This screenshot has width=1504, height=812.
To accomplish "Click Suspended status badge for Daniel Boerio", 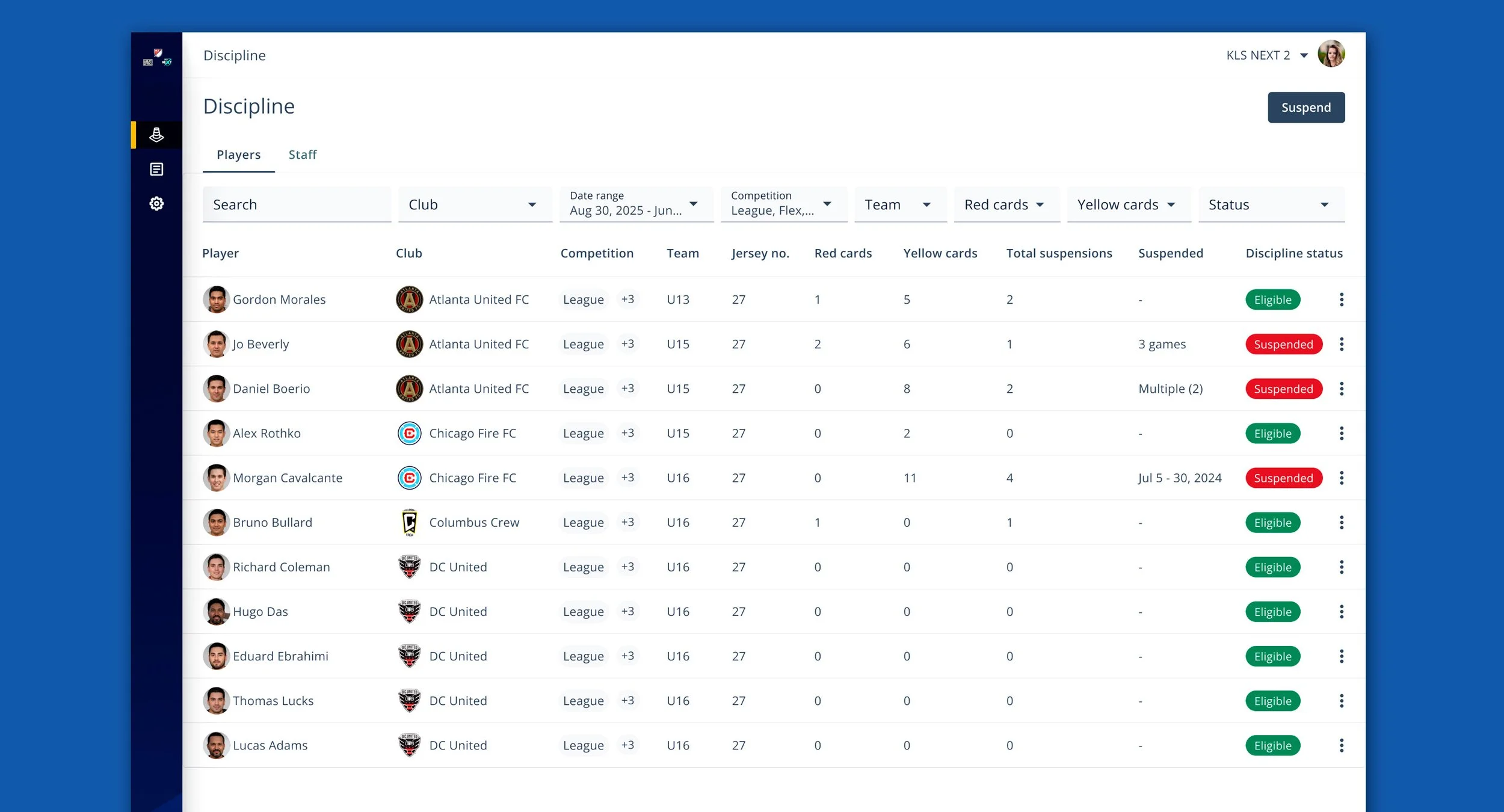I will [x=1283, y=389].
